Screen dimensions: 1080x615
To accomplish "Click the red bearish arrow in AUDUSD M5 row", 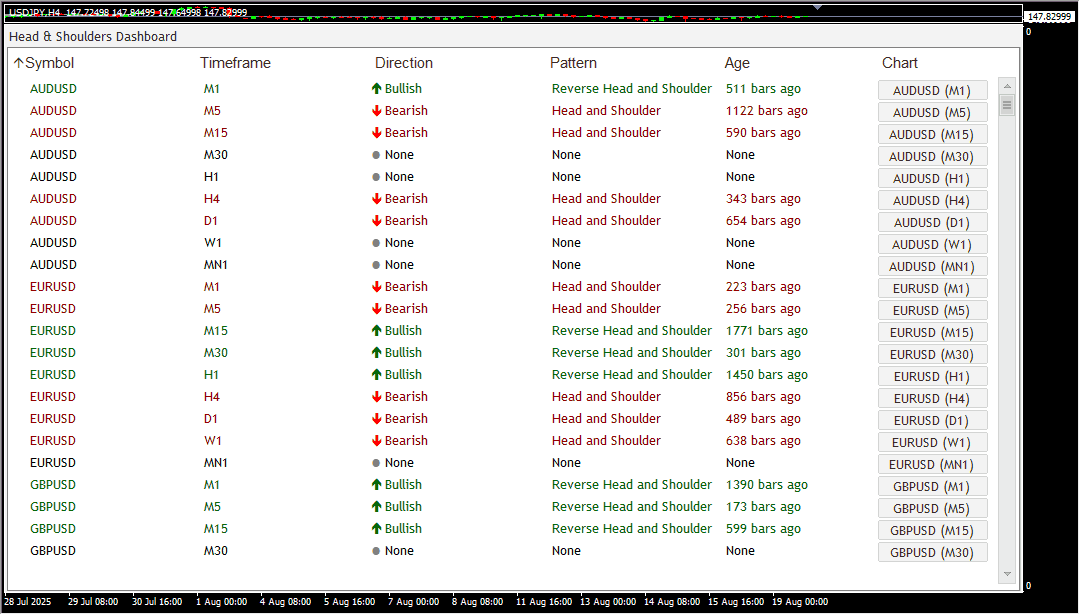I will click(376, 110).
